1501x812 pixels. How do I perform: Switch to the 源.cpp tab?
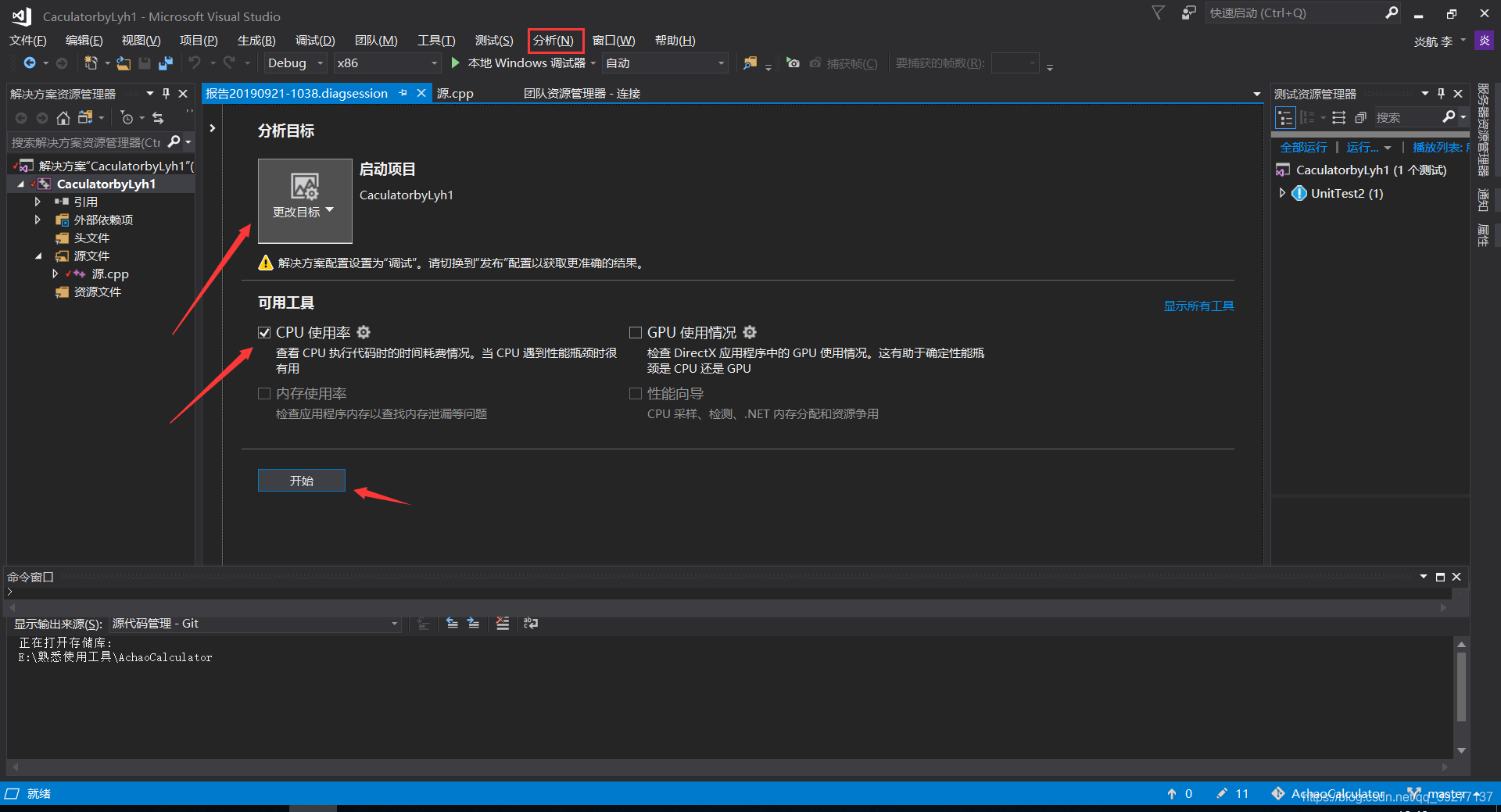(455, 93)
